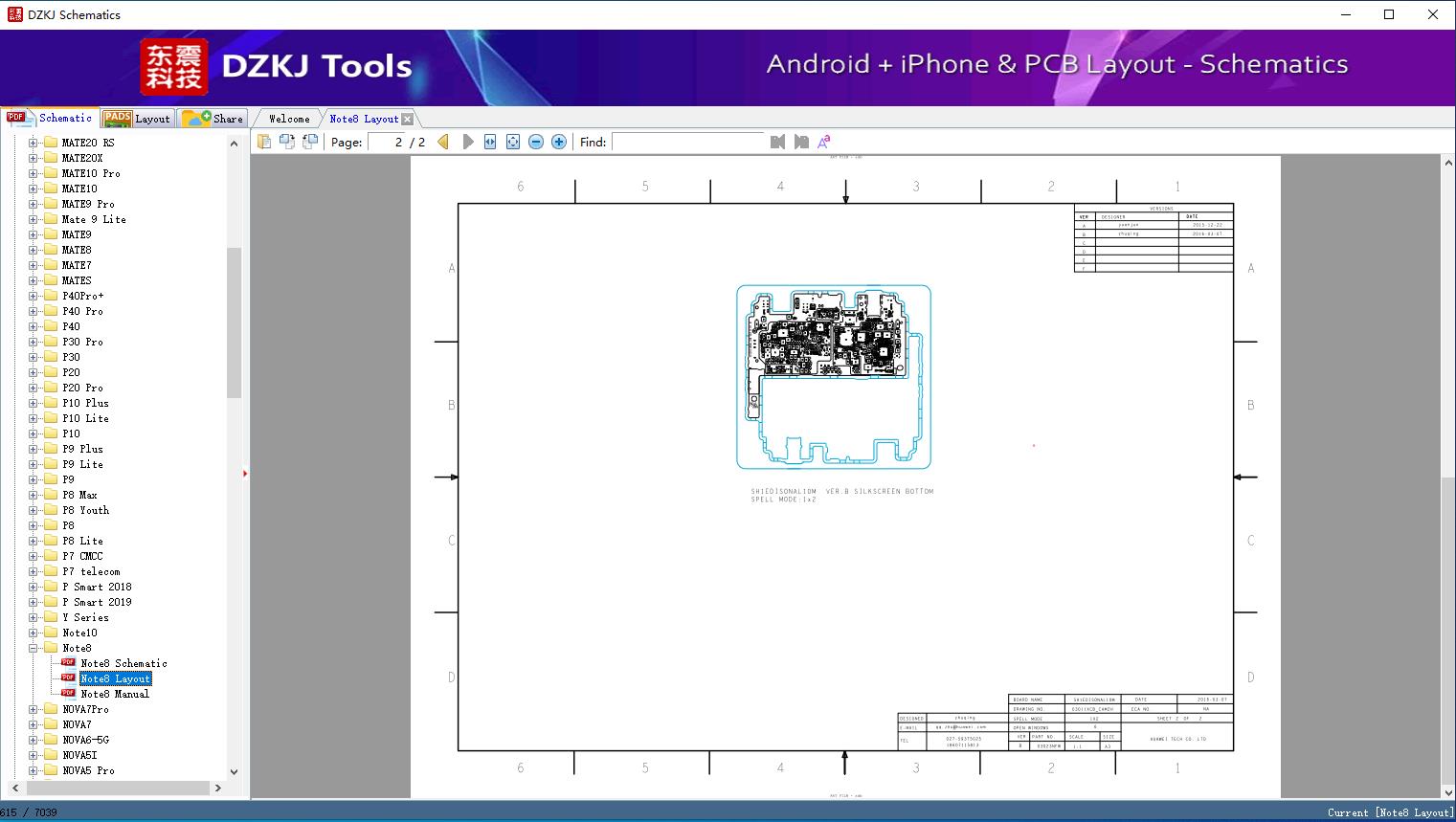Screen dimensions: 1456x822
Task: Select the NOVA6-5G folder
Action: 85,740
